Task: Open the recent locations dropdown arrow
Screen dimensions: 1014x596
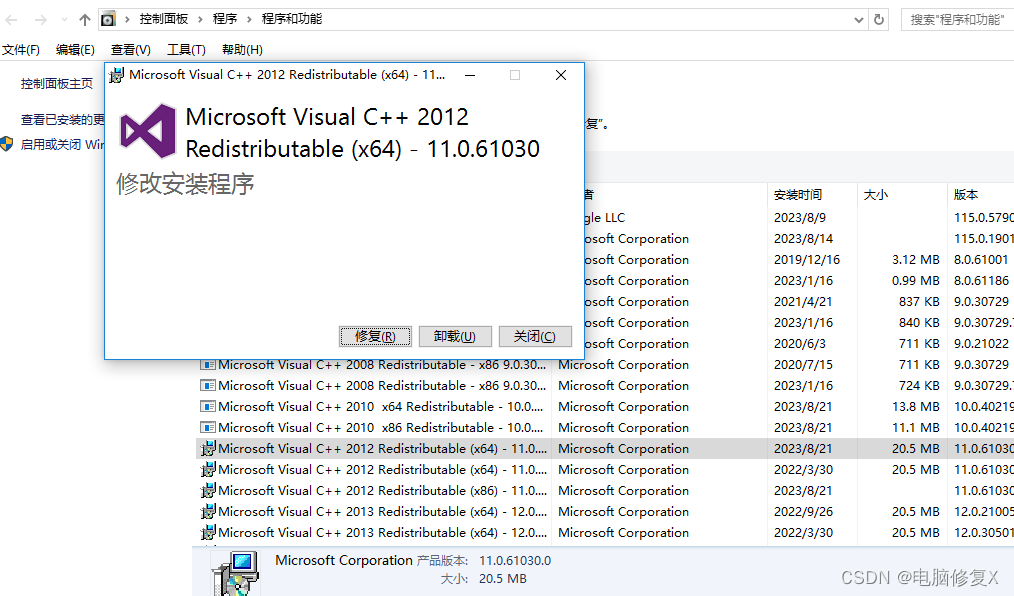Action: [x=64, y=20]
